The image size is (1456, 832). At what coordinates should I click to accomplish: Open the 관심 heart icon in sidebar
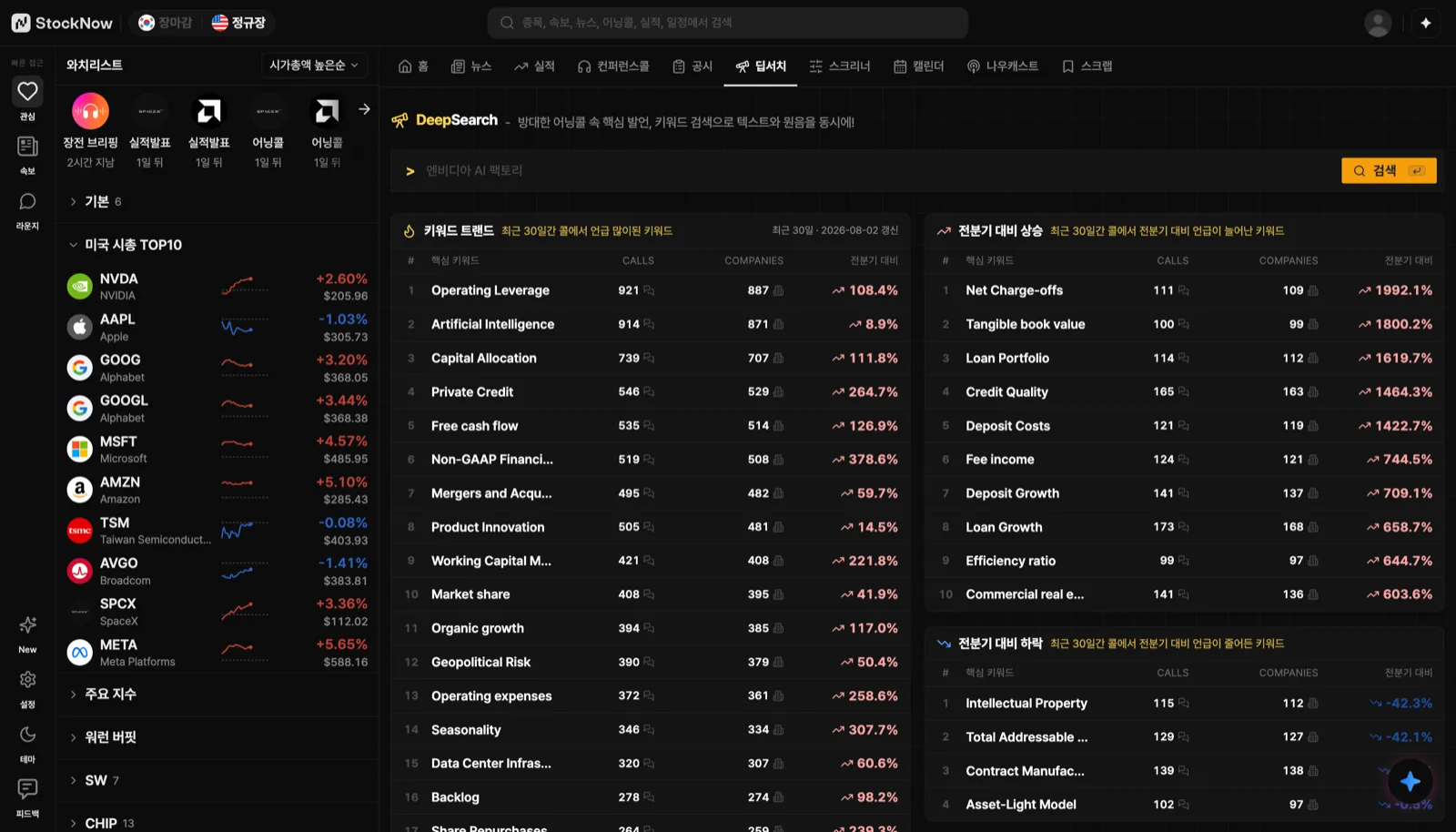tap(27, 91)
